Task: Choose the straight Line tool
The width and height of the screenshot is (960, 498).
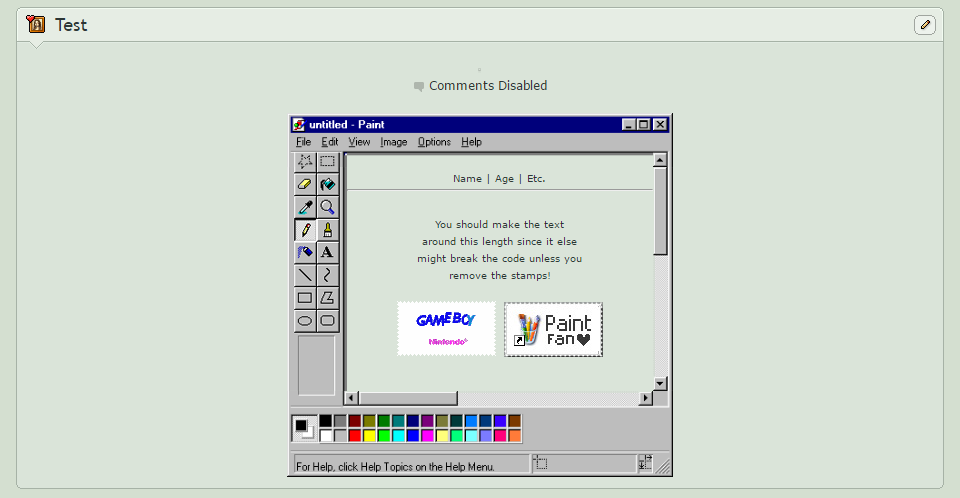Action: coord(305,275)
